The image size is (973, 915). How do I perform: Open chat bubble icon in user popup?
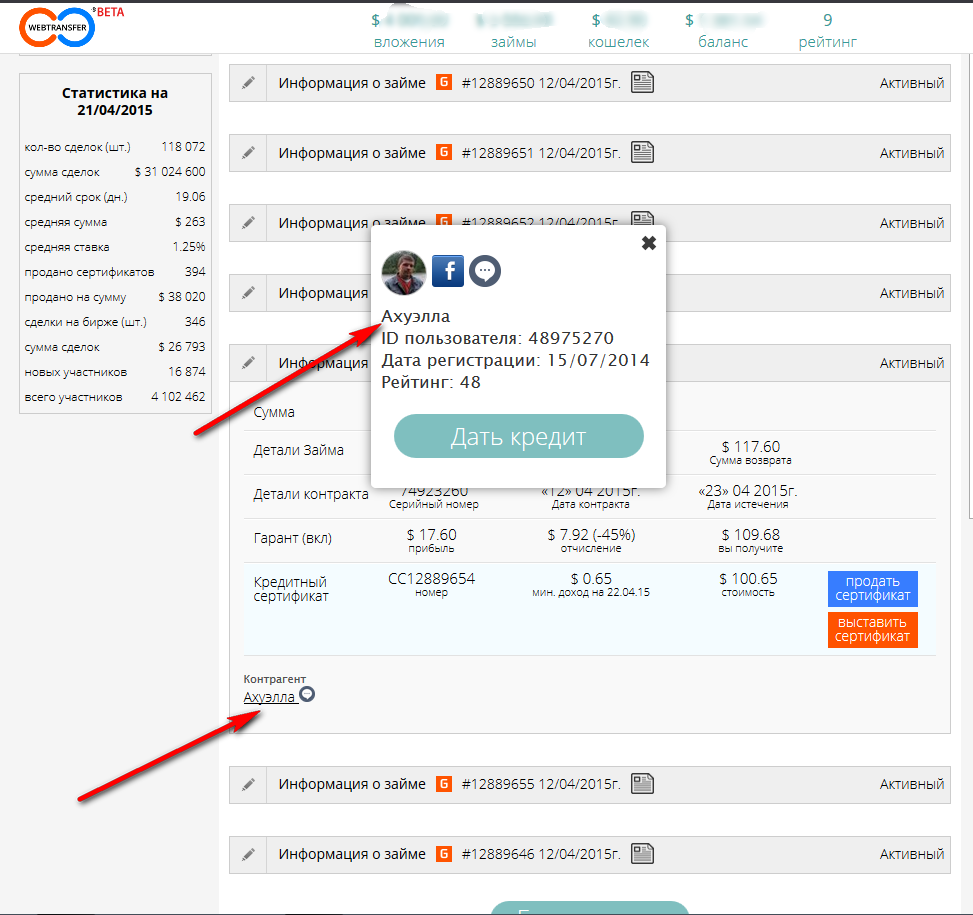pos(485,271)
